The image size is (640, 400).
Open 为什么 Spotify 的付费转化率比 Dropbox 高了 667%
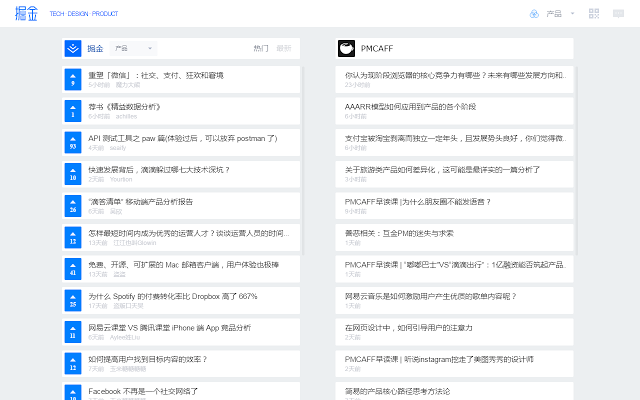coord(173,296)
